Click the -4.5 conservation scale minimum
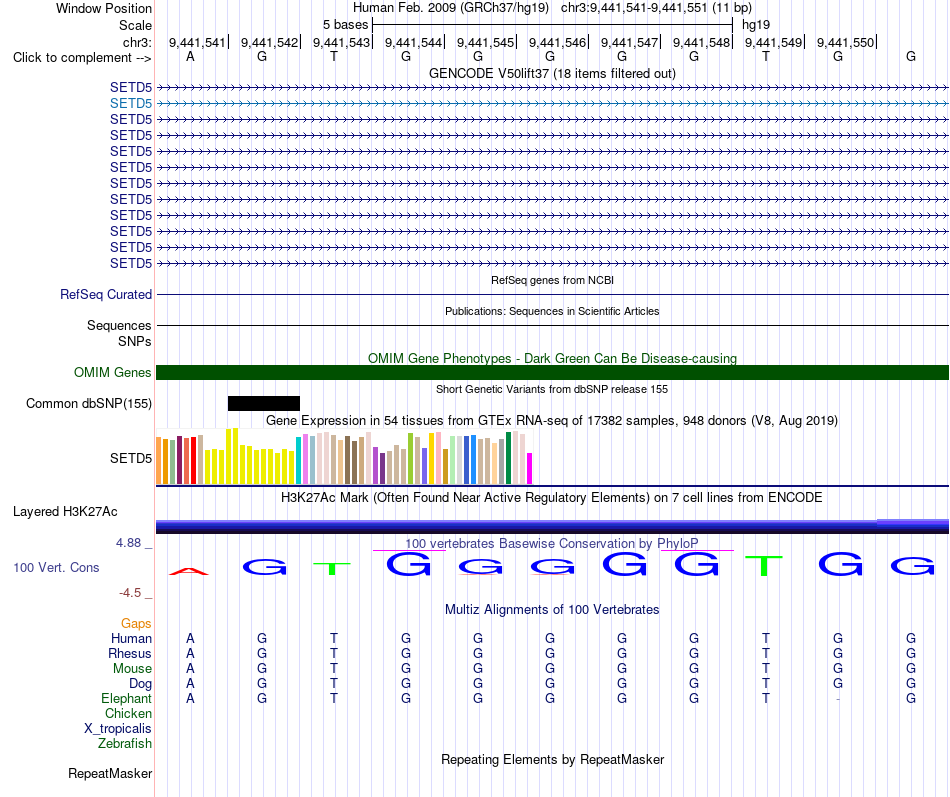The height and width of the screenshot is (797, 950). point(130,593)
